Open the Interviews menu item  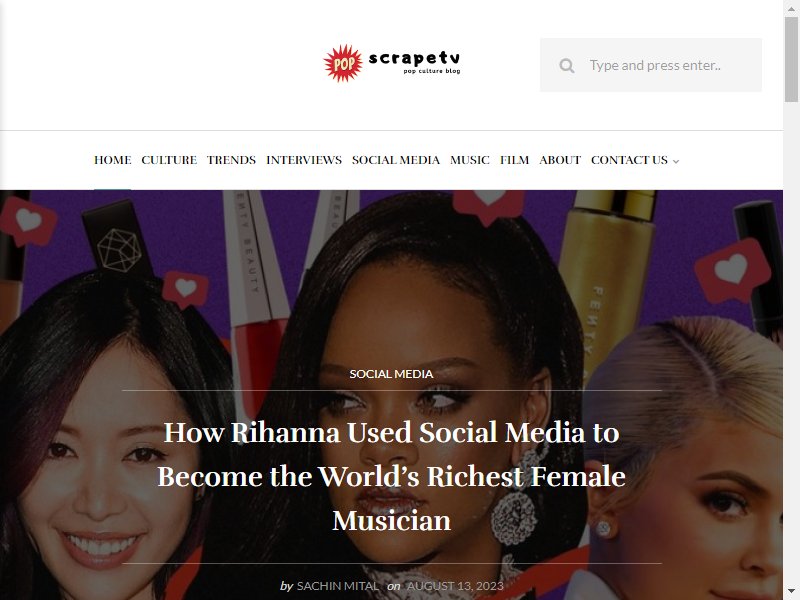click(x=304, y=160)
